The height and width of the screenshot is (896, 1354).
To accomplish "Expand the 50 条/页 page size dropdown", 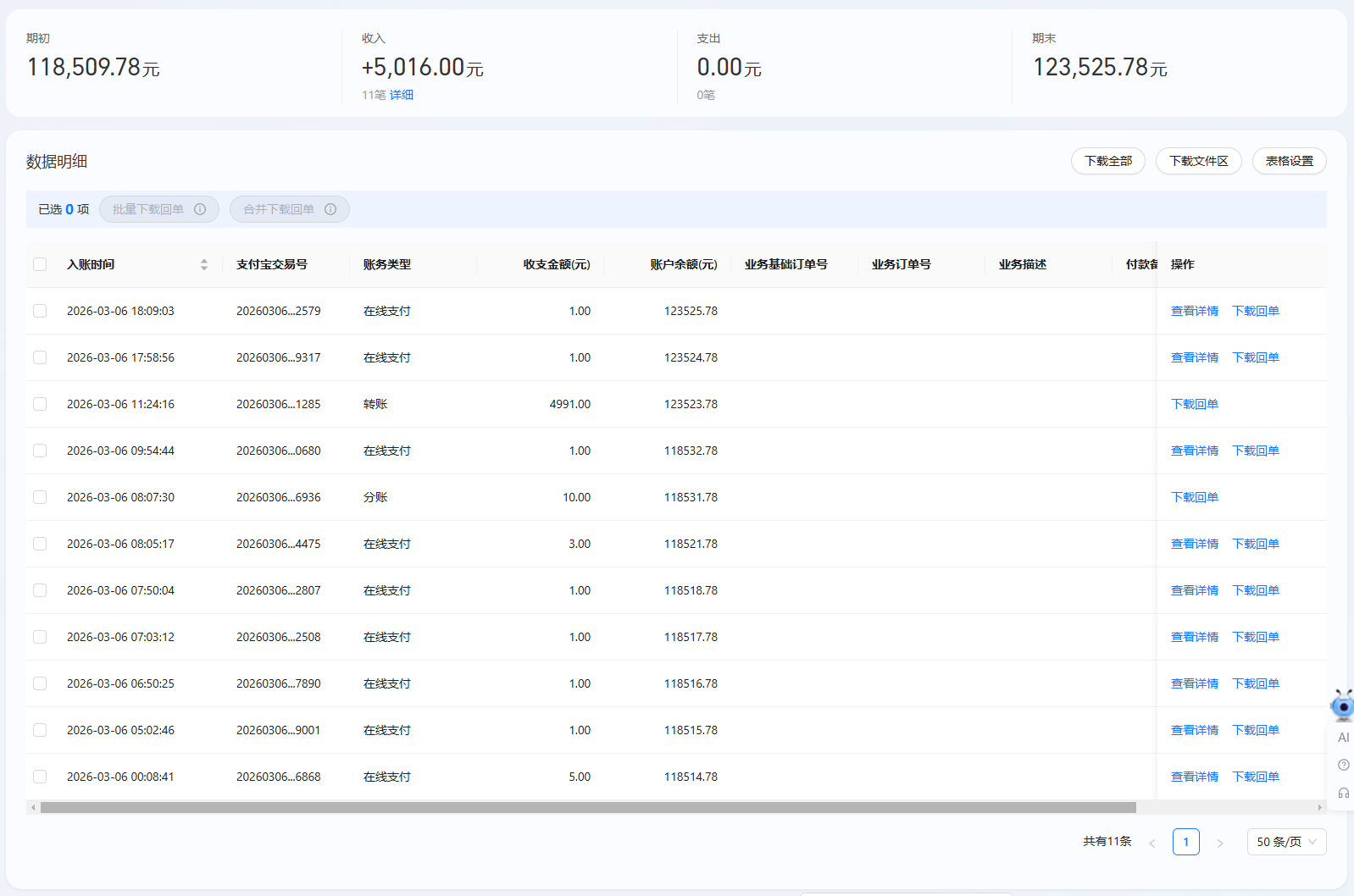I will click(1286, 842).
